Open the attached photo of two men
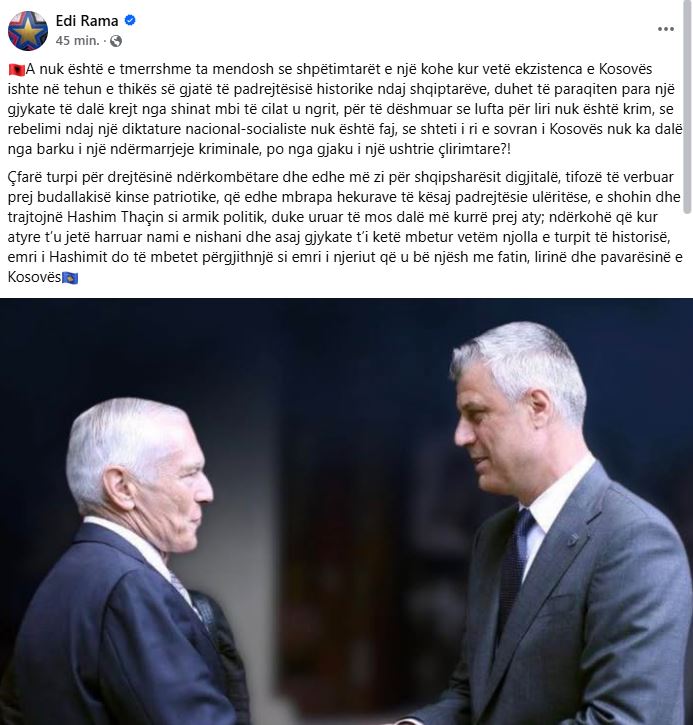 [x=346, y=511]
